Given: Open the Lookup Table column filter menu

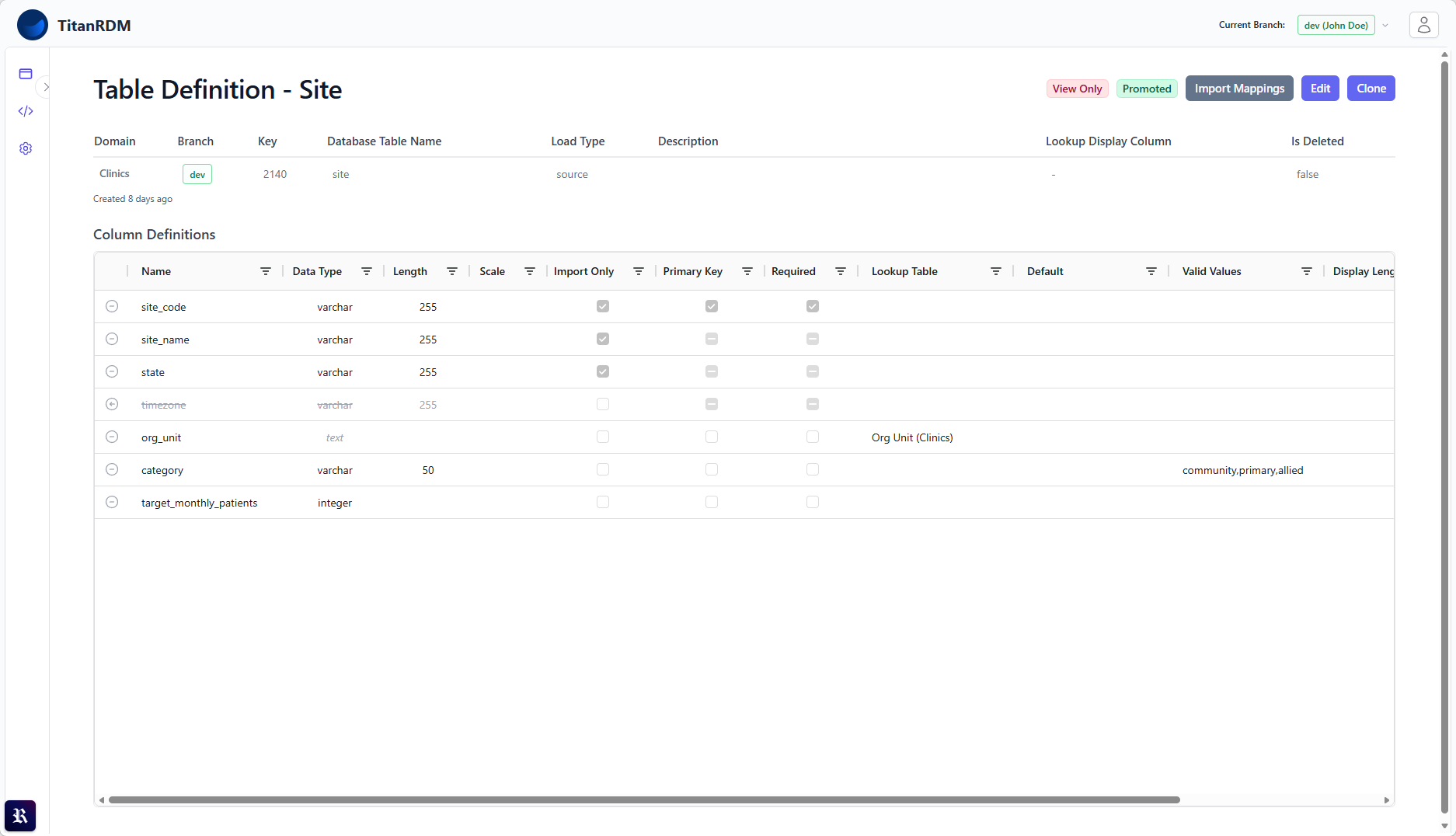Looking at the screenshot, I should (996, 271).
